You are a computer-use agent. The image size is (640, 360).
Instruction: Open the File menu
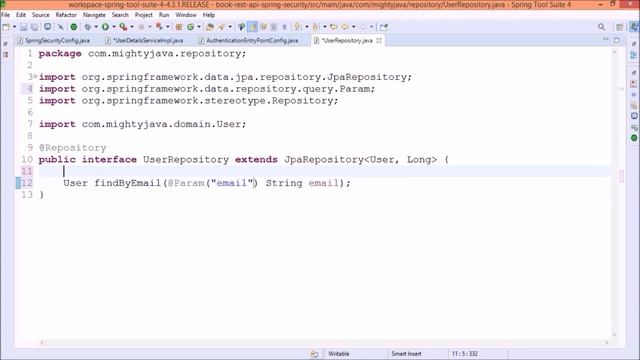[6, 15]
